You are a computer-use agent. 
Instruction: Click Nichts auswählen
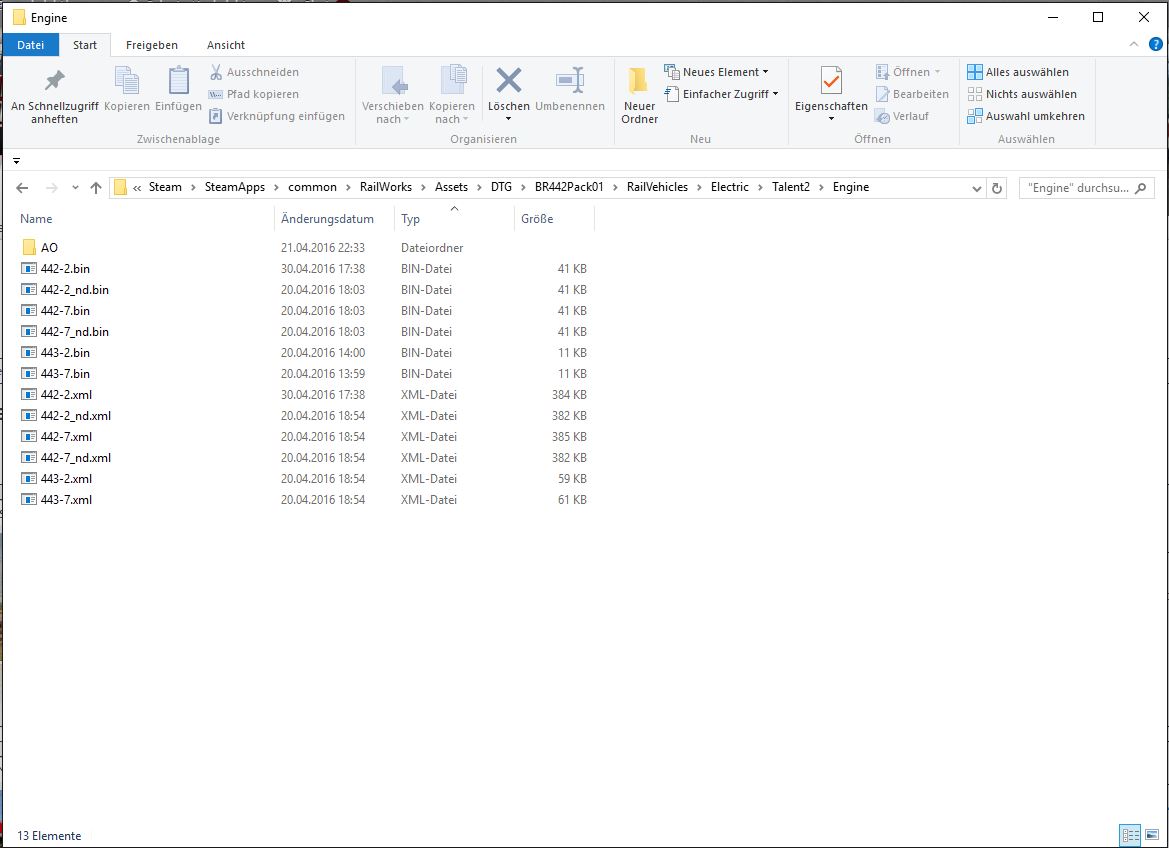[1021, 94]
